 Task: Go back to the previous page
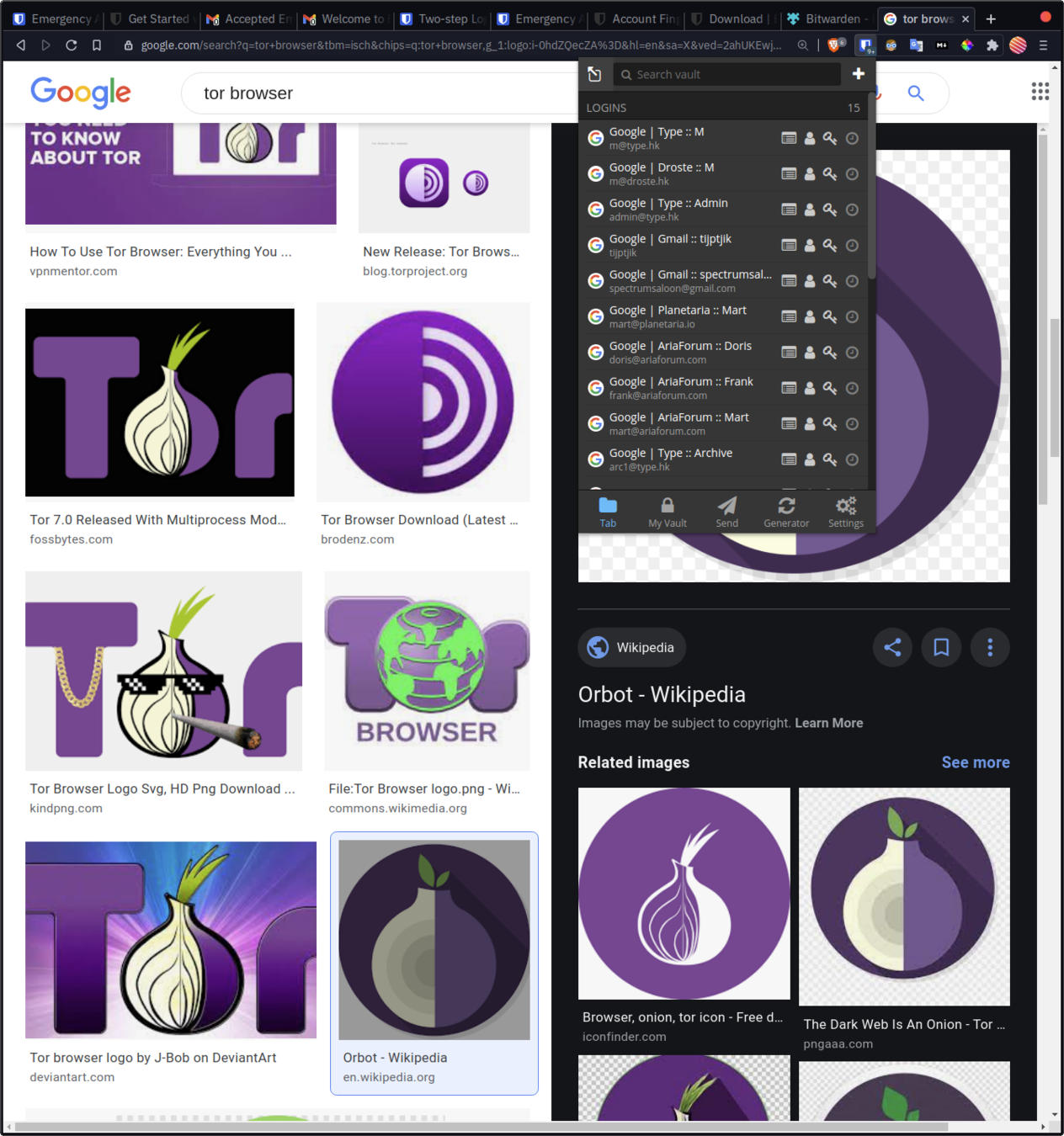point(21,45)
